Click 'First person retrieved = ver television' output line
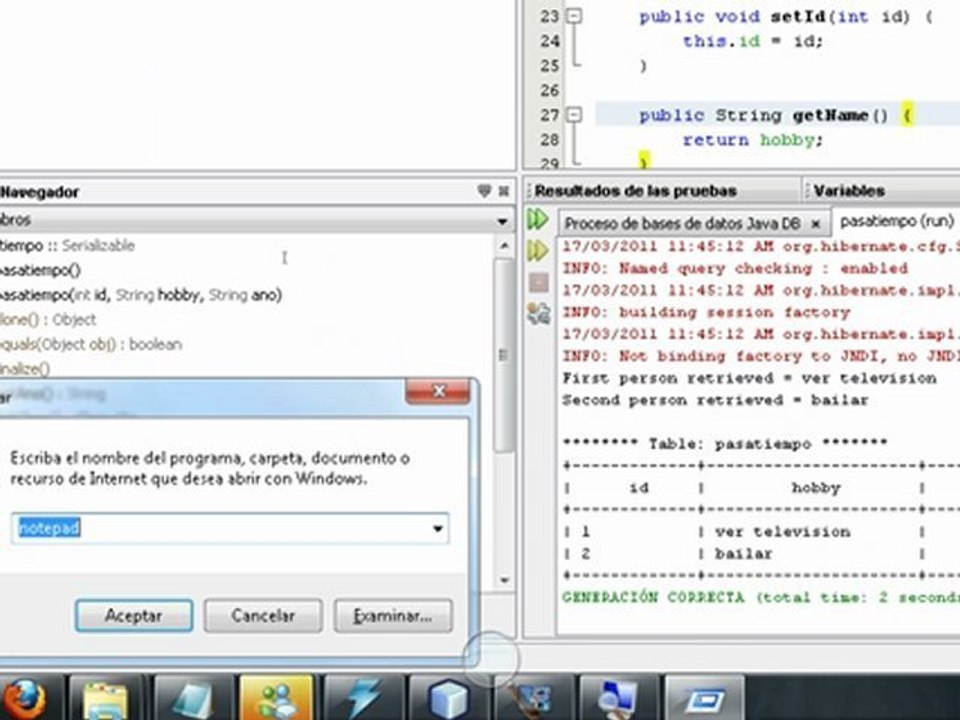Image resolution: width=960 pixels, height=720 pixels. pos(749,378)
